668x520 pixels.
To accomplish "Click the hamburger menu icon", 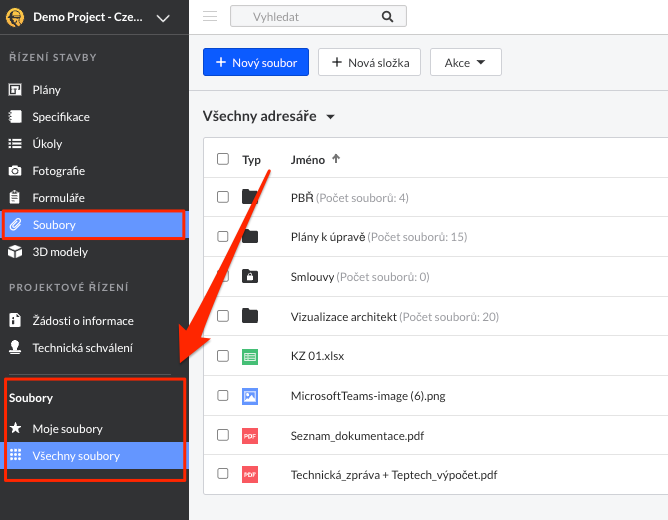I will point(210,17).
